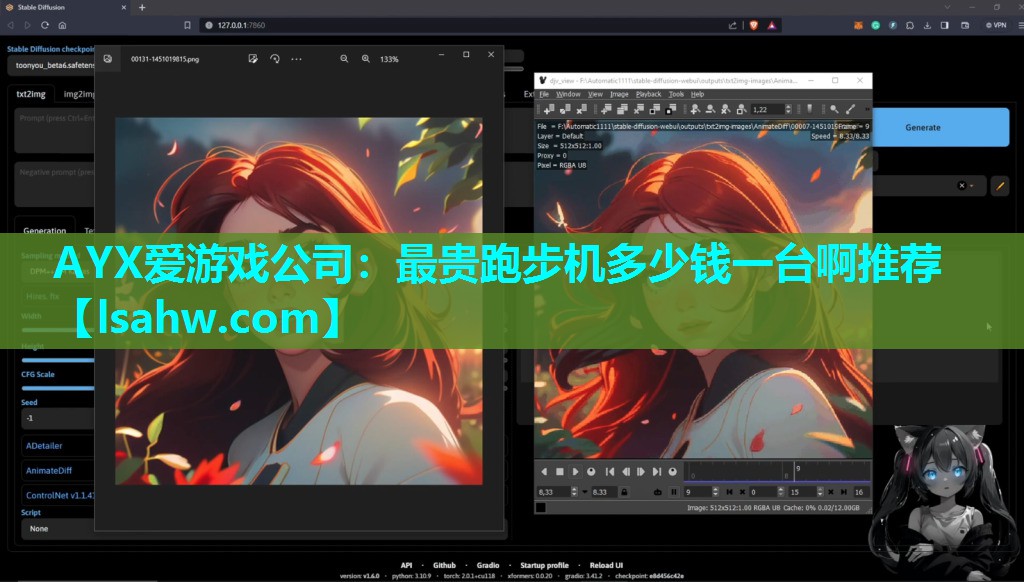Screen dimensions: 1024x582
Task: Click the in-point field showing 0
Action: tap(765, 492)
